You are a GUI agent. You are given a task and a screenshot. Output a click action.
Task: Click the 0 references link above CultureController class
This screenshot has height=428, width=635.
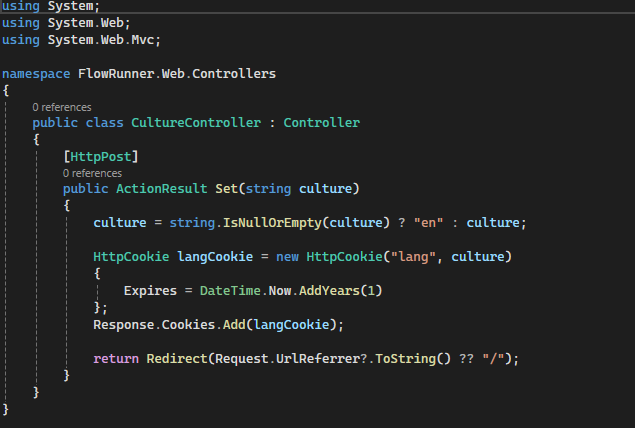coord(61,107)
